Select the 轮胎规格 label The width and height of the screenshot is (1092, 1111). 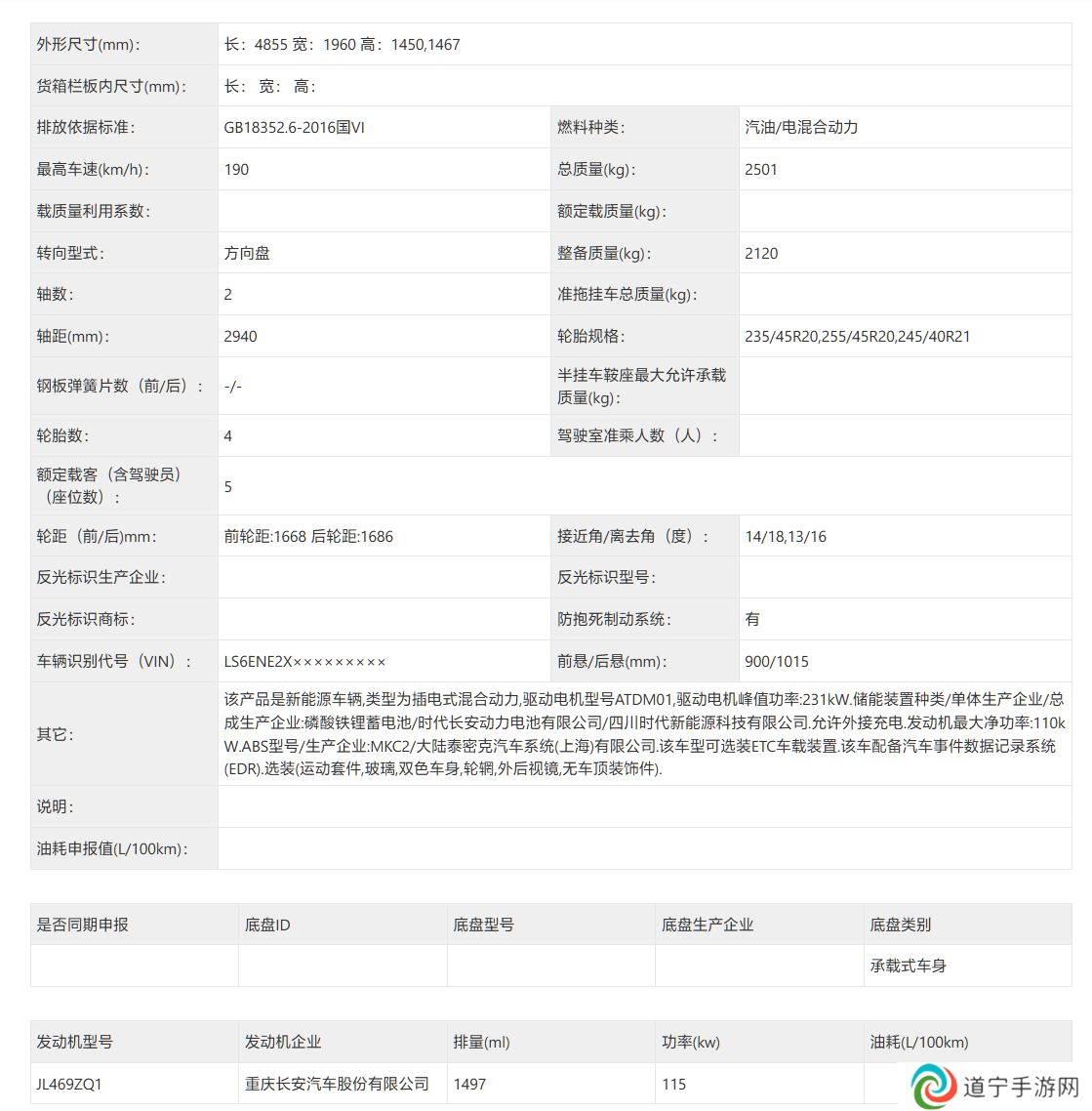click(591, 337)
